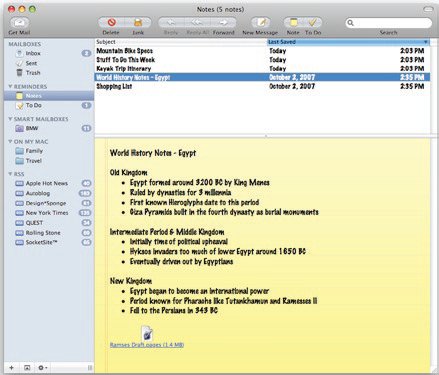The height and width of the screenshot is (375, 439).
Task: Select the Shopping List note
Action: tap(262, 86)
